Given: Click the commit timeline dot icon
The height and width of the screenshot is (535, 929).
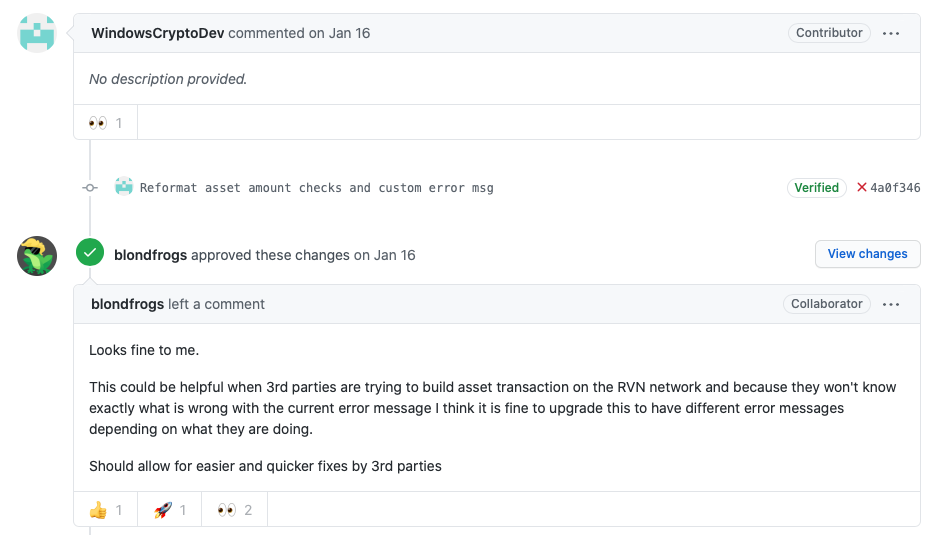Looking at the screenshot, I should (90, 187).
